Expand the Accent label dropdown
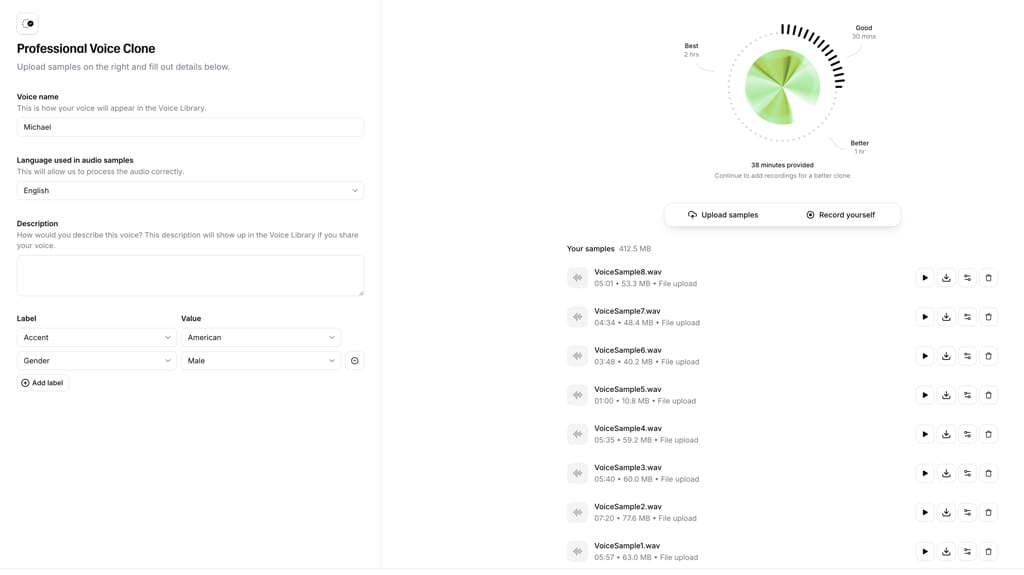 96,338
